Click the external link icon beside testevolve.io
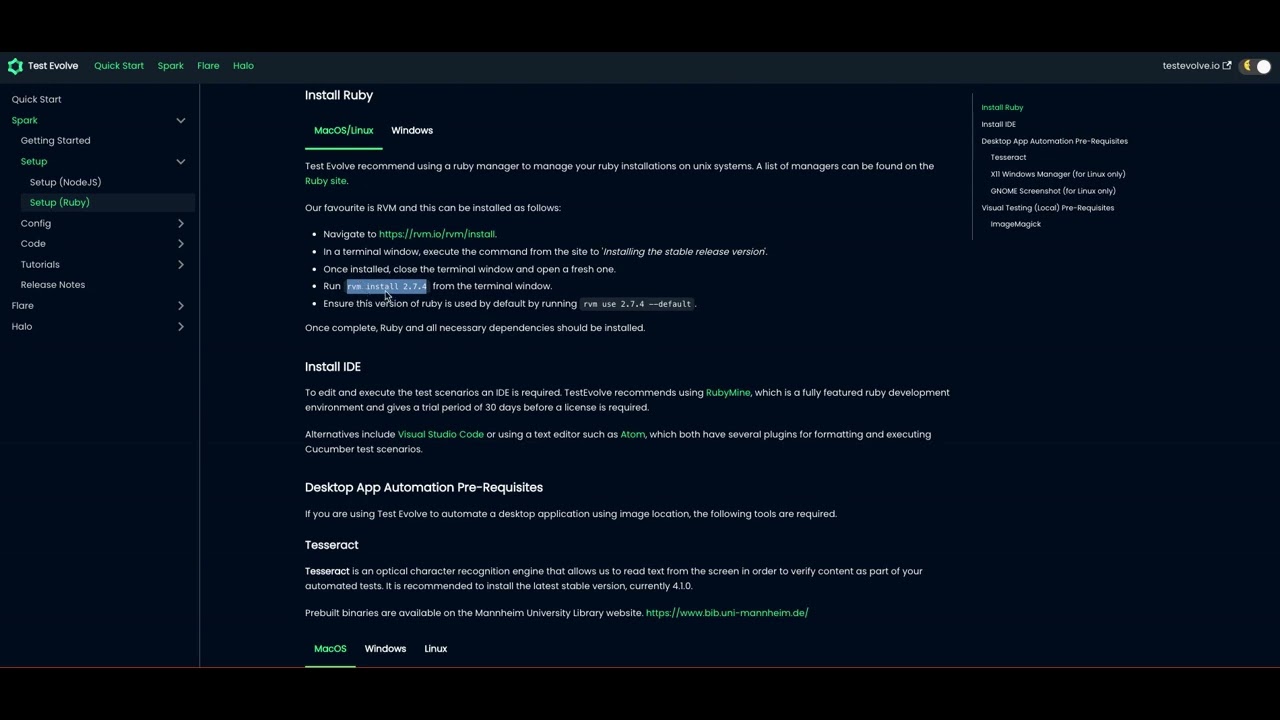The width and height of the screenshot is (1280, 720). pyautogui.click(x=1227, y=66)
